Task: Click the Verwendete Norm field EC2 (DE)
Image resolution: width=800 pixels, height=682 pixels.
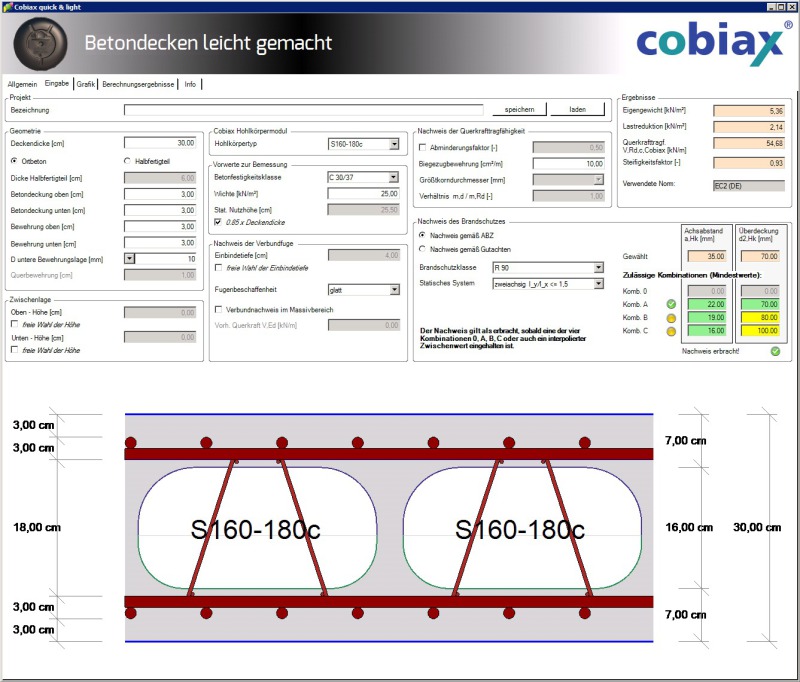Action: [x=748, y=186]
